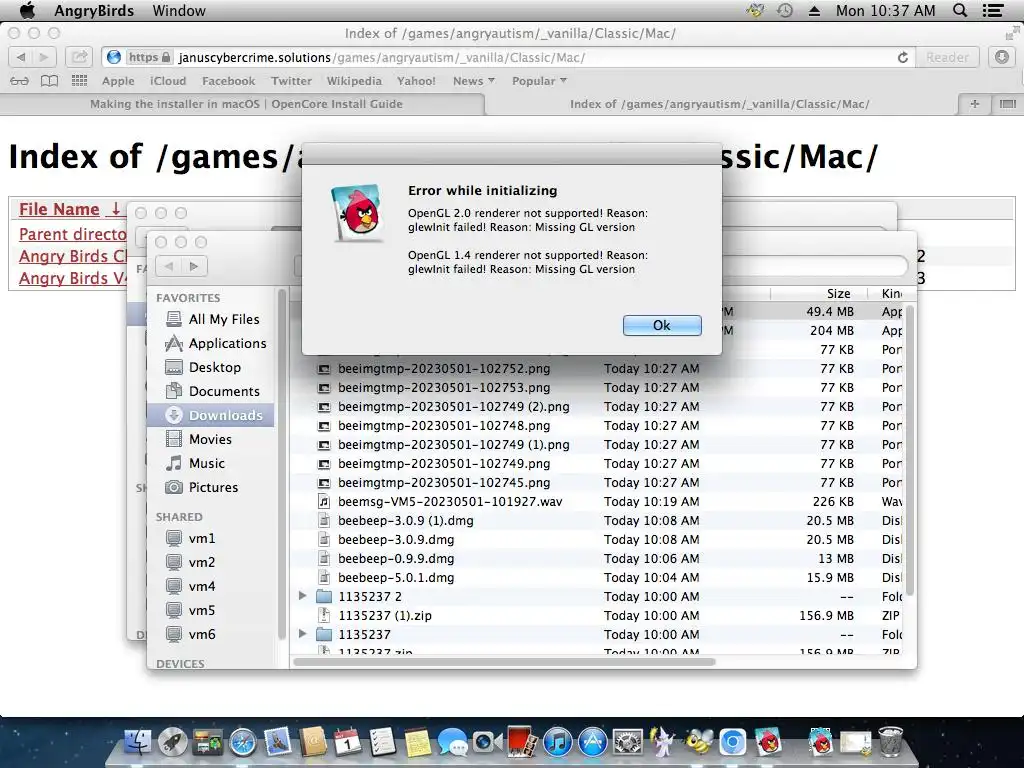Image resolution: width=1024 pixels, height=768 pixels.
Task: Open iTunes music note icon in dock
Action: click(558, 743)
